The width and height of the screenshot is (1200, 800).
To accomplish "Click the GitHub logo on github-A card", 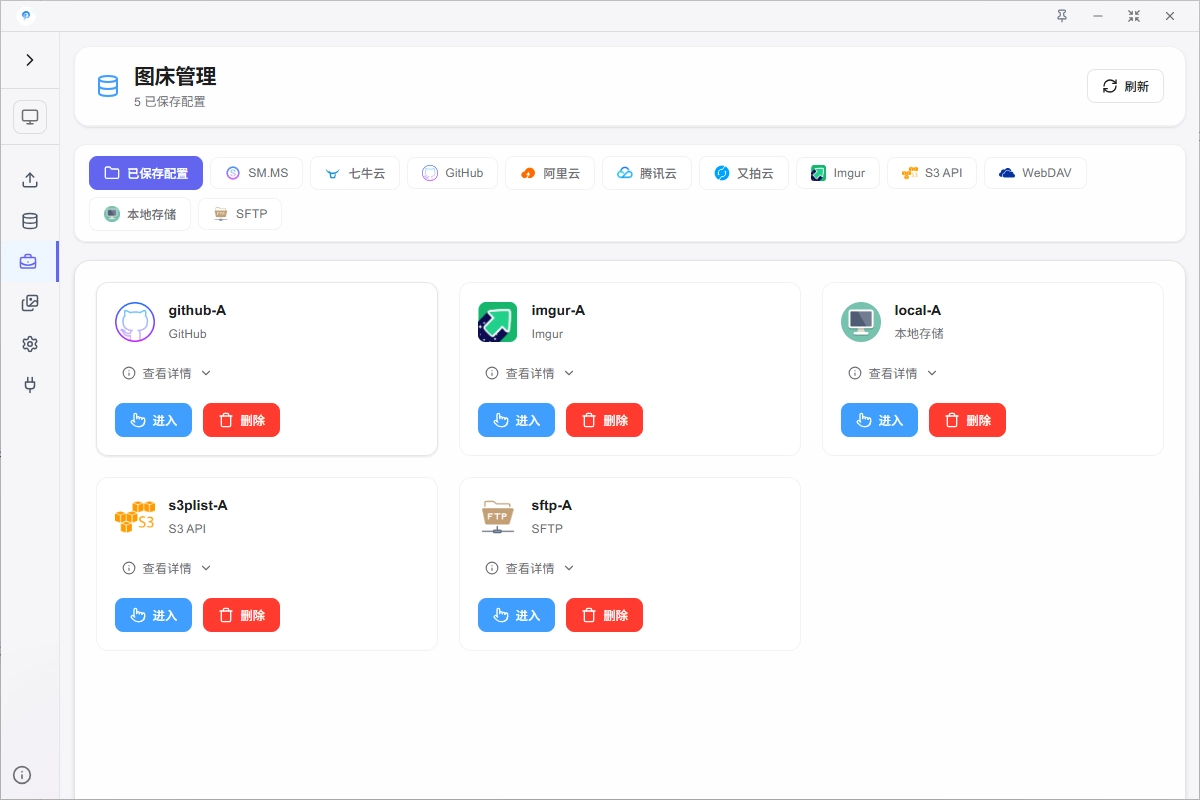I will point(135,322).
